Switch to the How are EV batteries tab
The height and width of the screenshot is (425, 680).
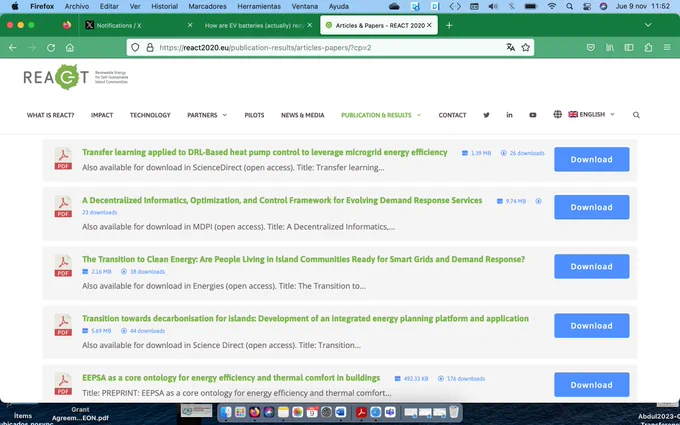point(258,26)
